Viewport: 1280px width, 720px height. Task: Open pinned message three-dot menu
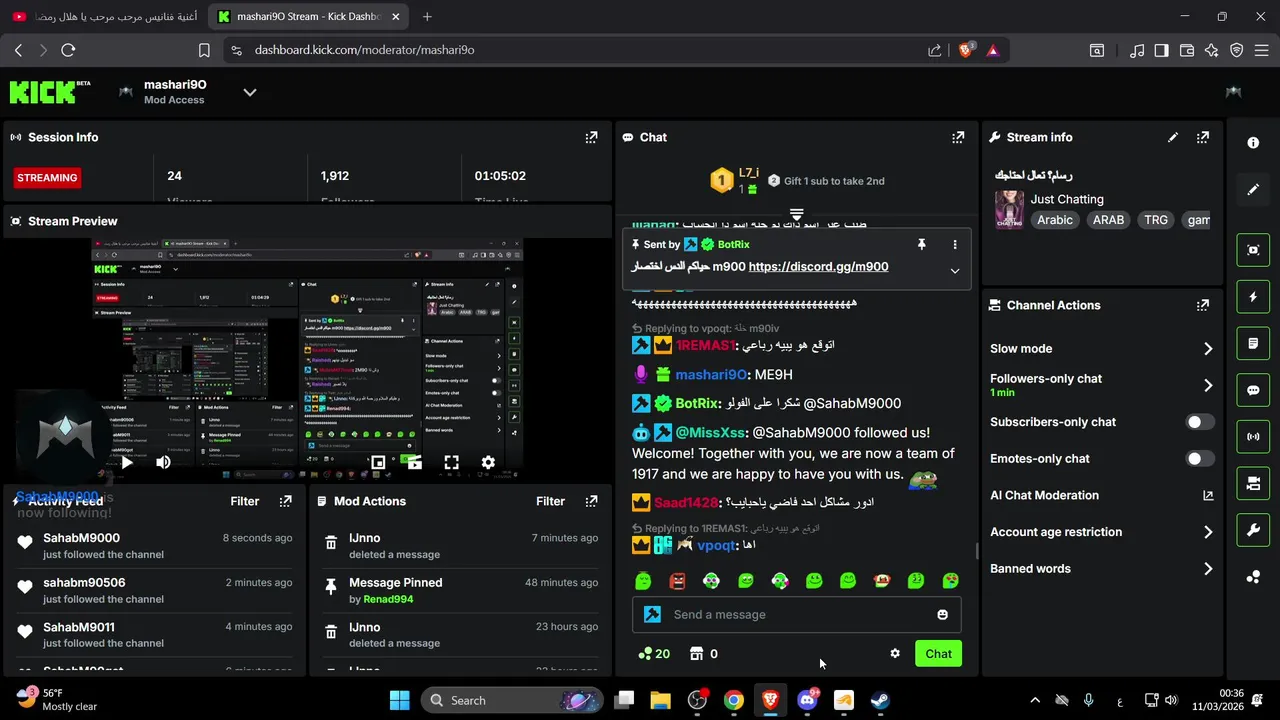pyautogui.click(x=954, y=244)
